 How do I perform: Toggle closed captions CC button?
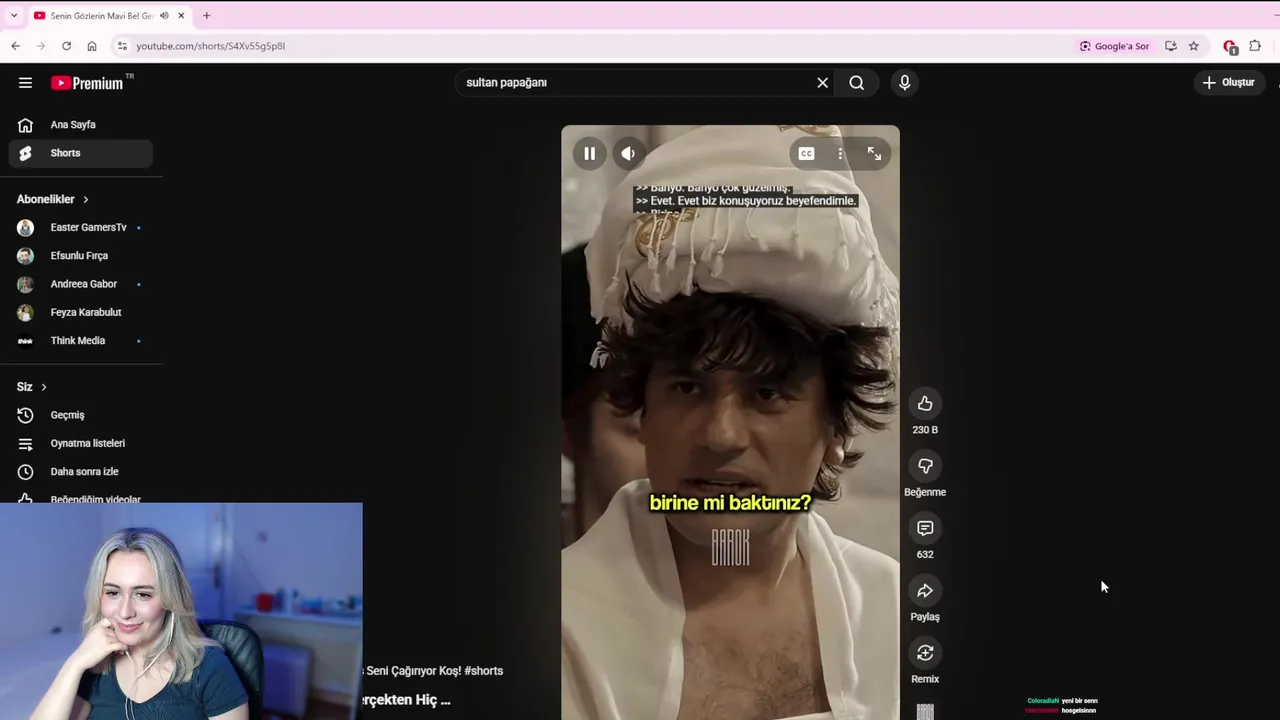tap(806, 153)
